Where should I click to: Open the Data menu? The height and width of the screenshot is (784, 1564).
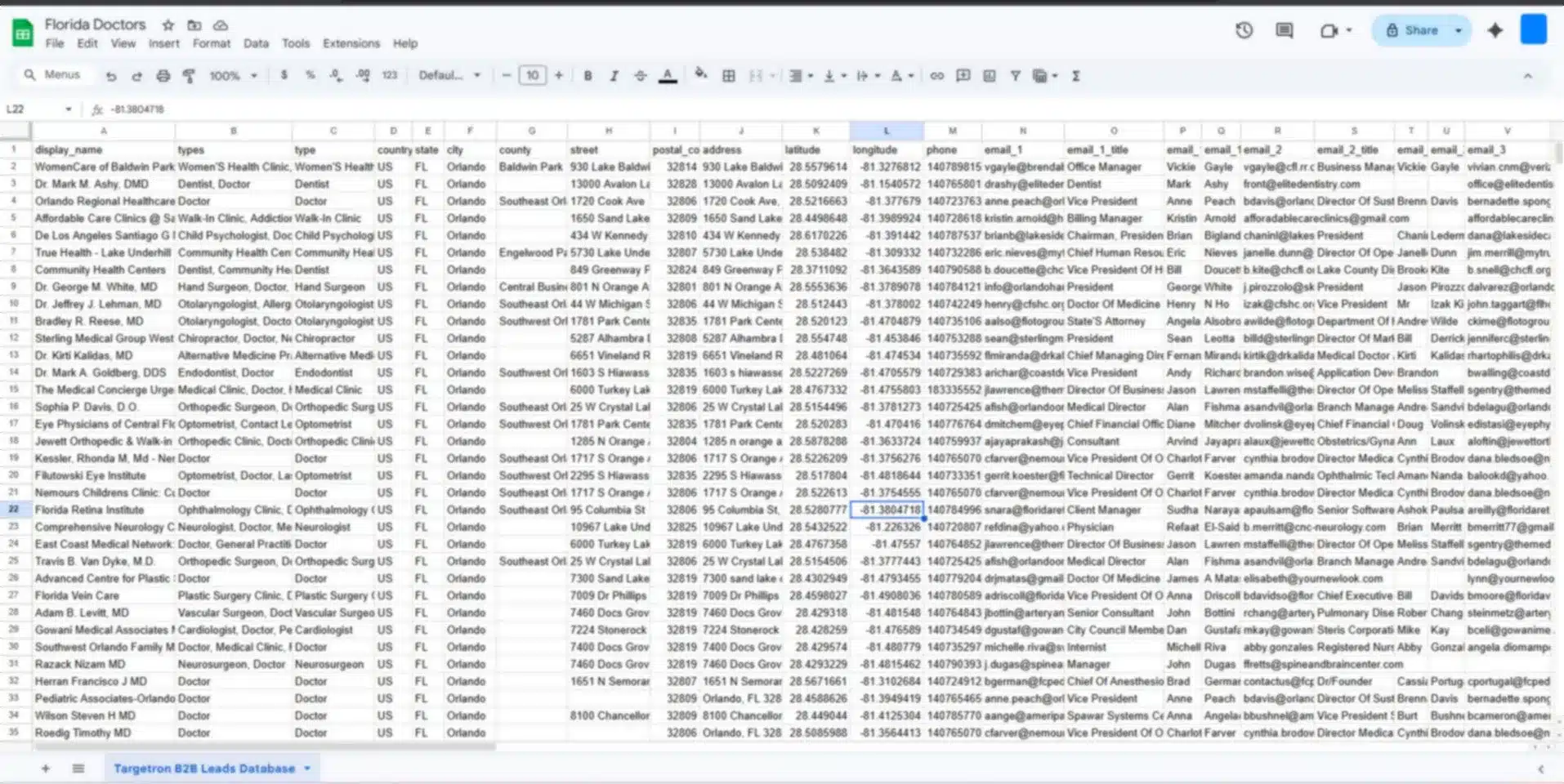pos(256,43)
